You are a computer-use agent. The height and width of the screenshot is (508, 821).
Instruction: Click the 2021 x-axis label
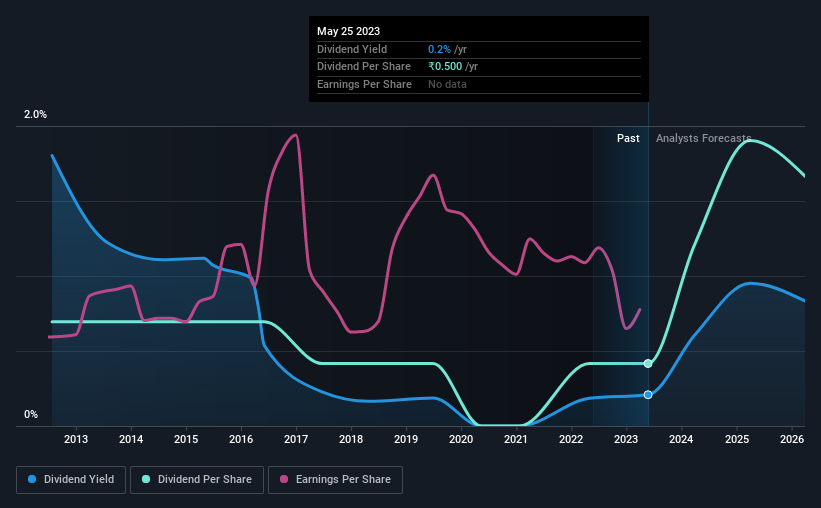(516, 439)
